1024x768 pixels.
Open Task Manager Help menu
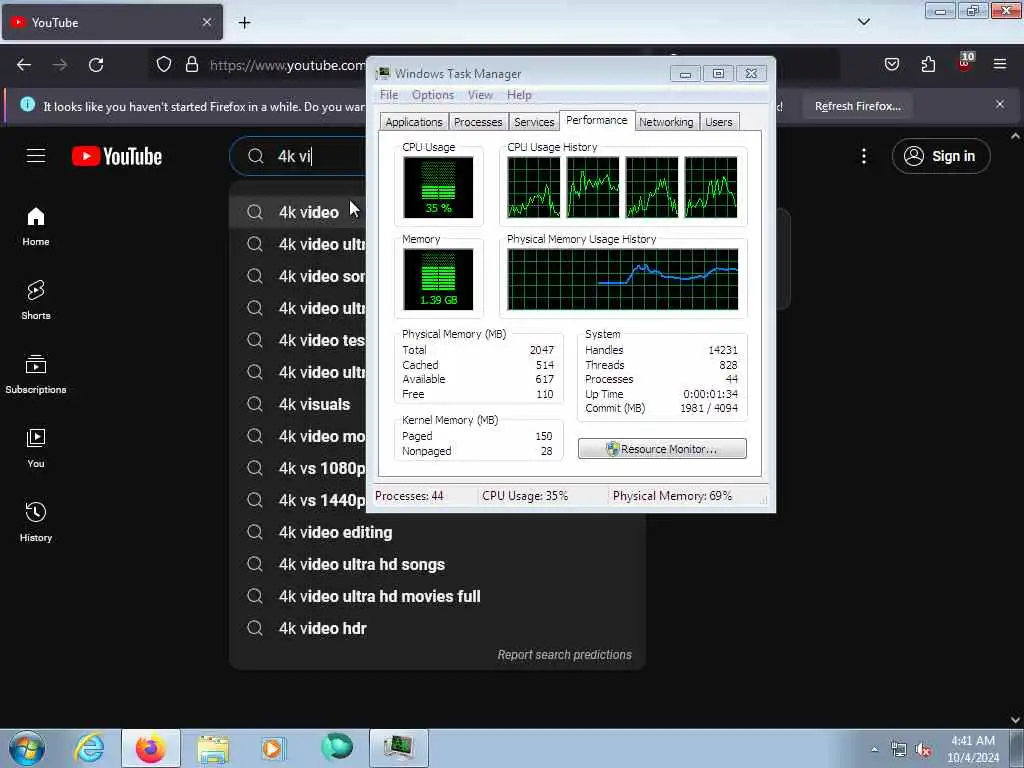click(519, 95)
